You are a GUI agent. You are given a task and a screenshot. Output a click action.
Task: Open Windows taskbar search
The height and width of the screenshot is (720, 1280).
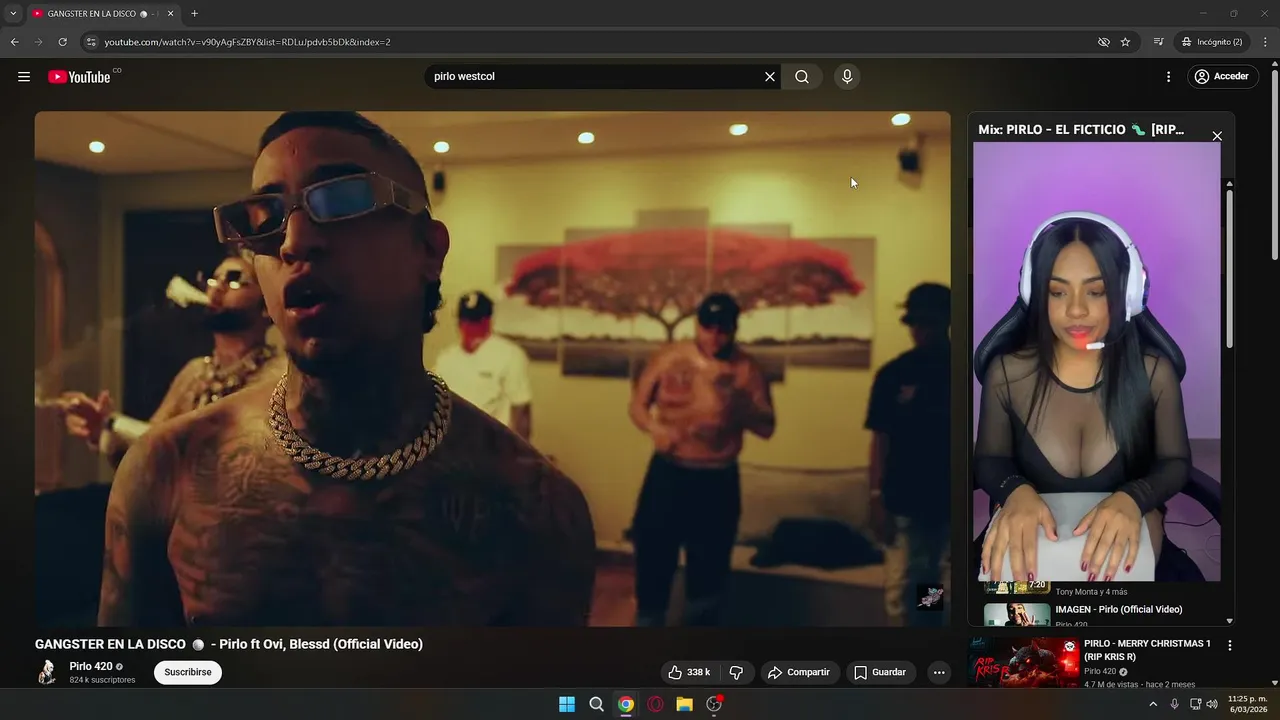click(x=596, y=704)
